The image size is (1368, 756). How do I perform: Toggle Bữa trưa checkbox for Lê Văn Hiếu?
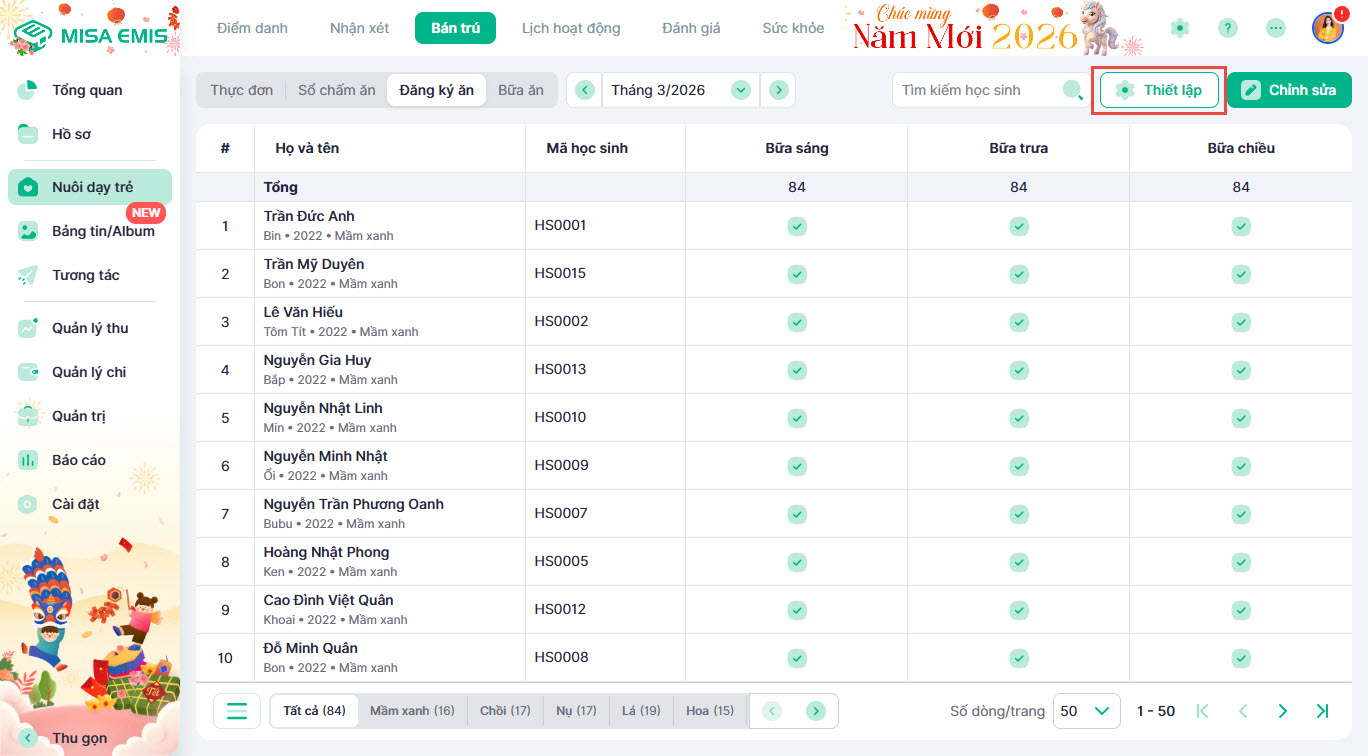click(1019, 322)
